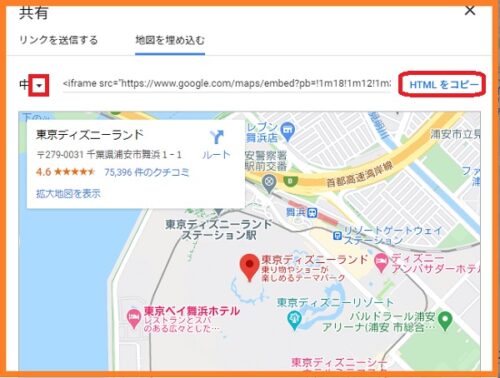Click the red Tokyo Disneyland map pin
Image resolution: width=500 pixels, height=378 pixels.
click(249, 267)
